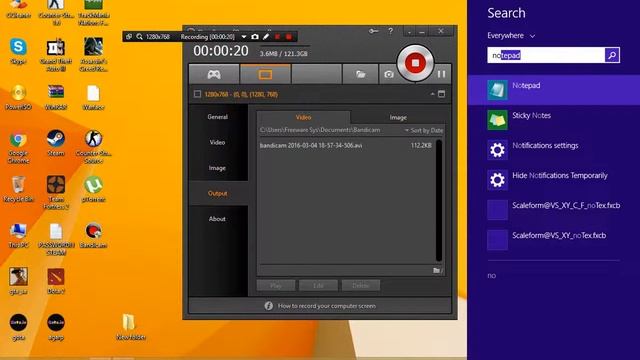
Task: Enable drawing pencil on recording bar
Action: [266, 37]
